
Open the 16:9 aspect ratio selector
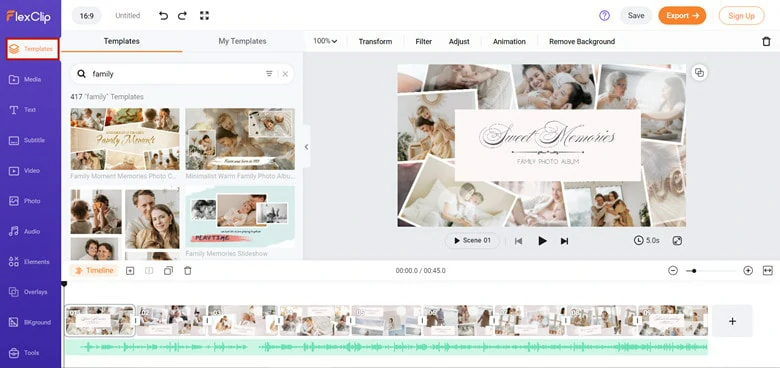point(87,16)
